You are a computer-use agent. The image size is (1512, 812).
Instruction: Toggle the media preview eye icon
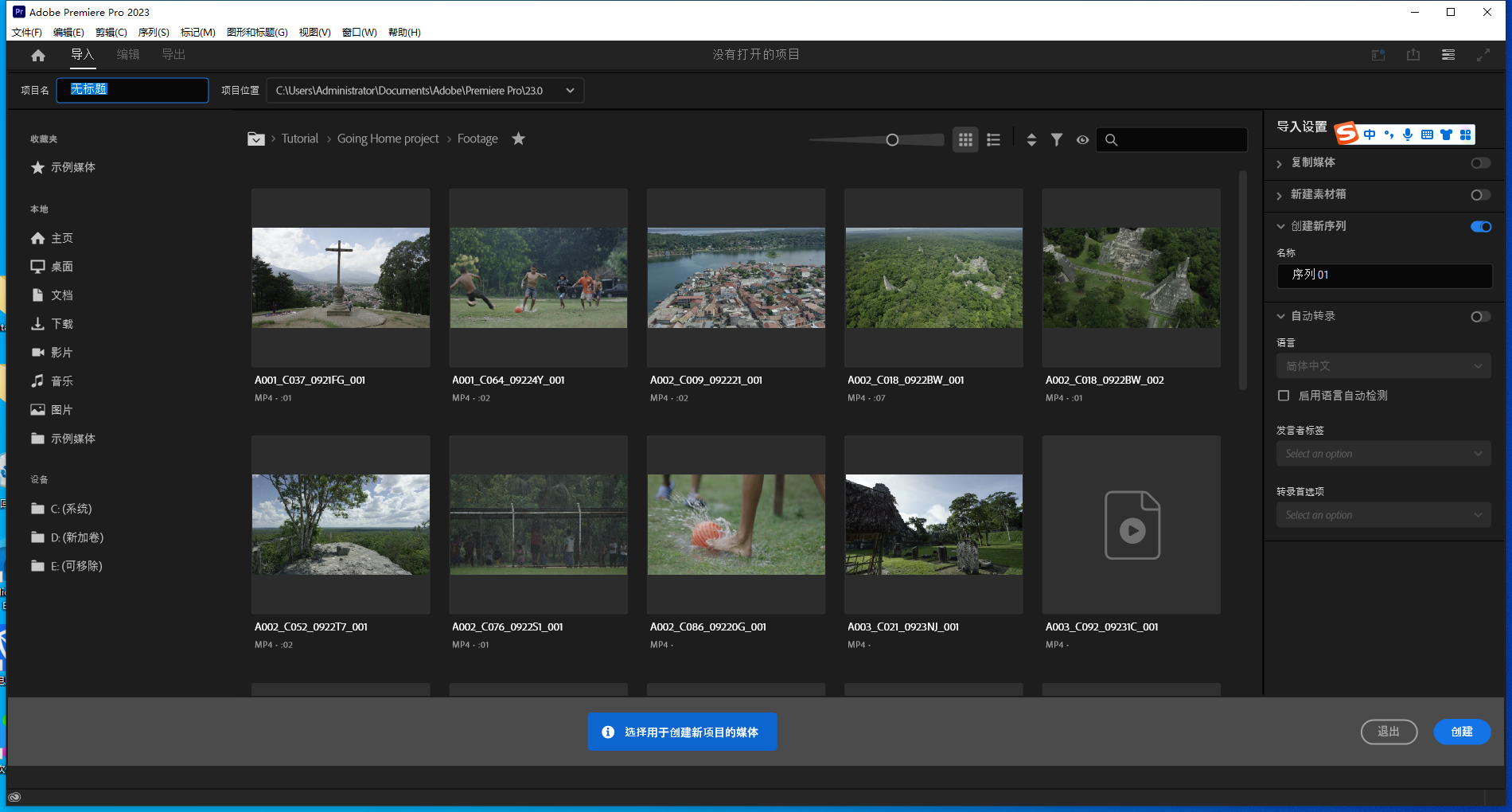(1082, 139)
